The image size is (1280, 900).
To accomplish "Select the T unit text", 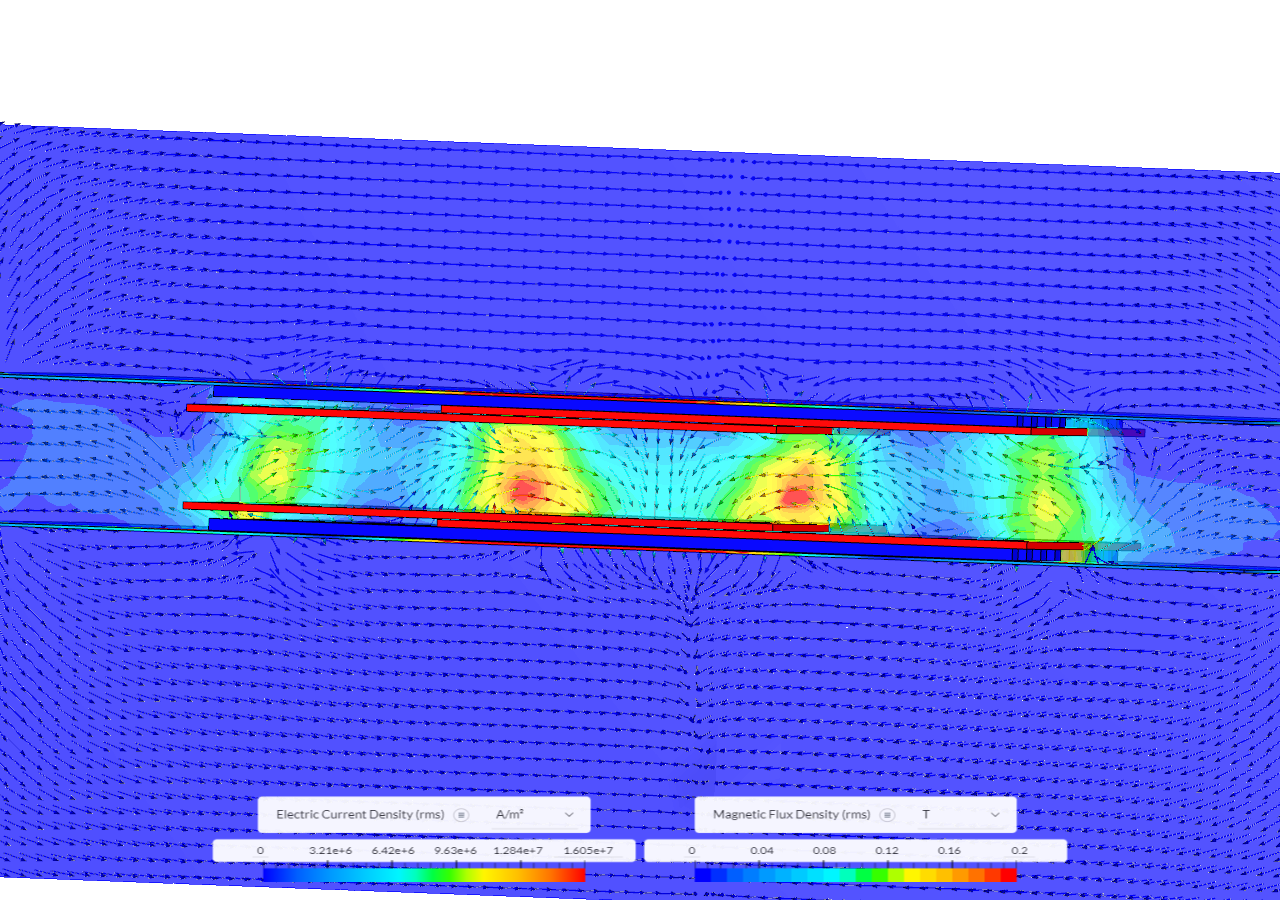I will point(926,814).
